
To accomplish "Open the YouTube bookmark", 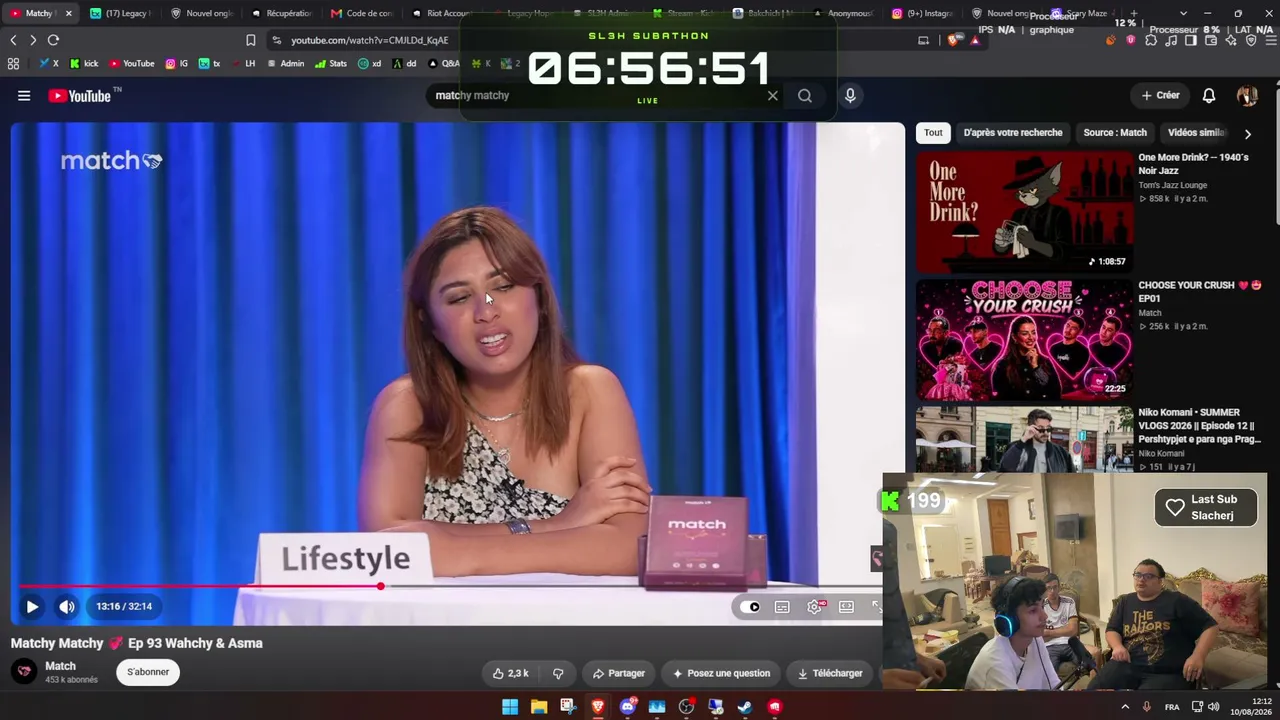I will click(132, 63).
